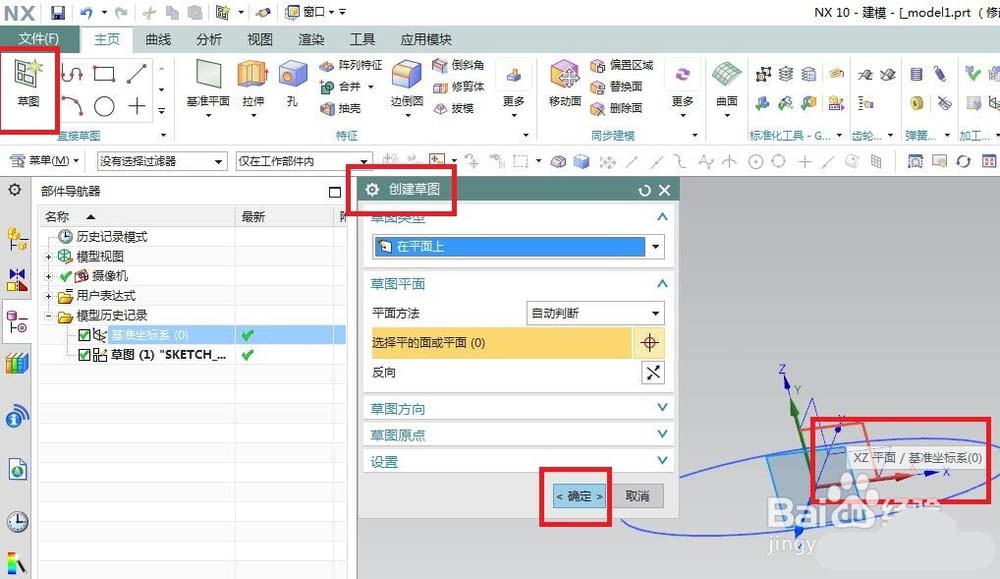Select the 摄像机 tree item
This screenshot has width=1000, height=579.
point(101,276)
